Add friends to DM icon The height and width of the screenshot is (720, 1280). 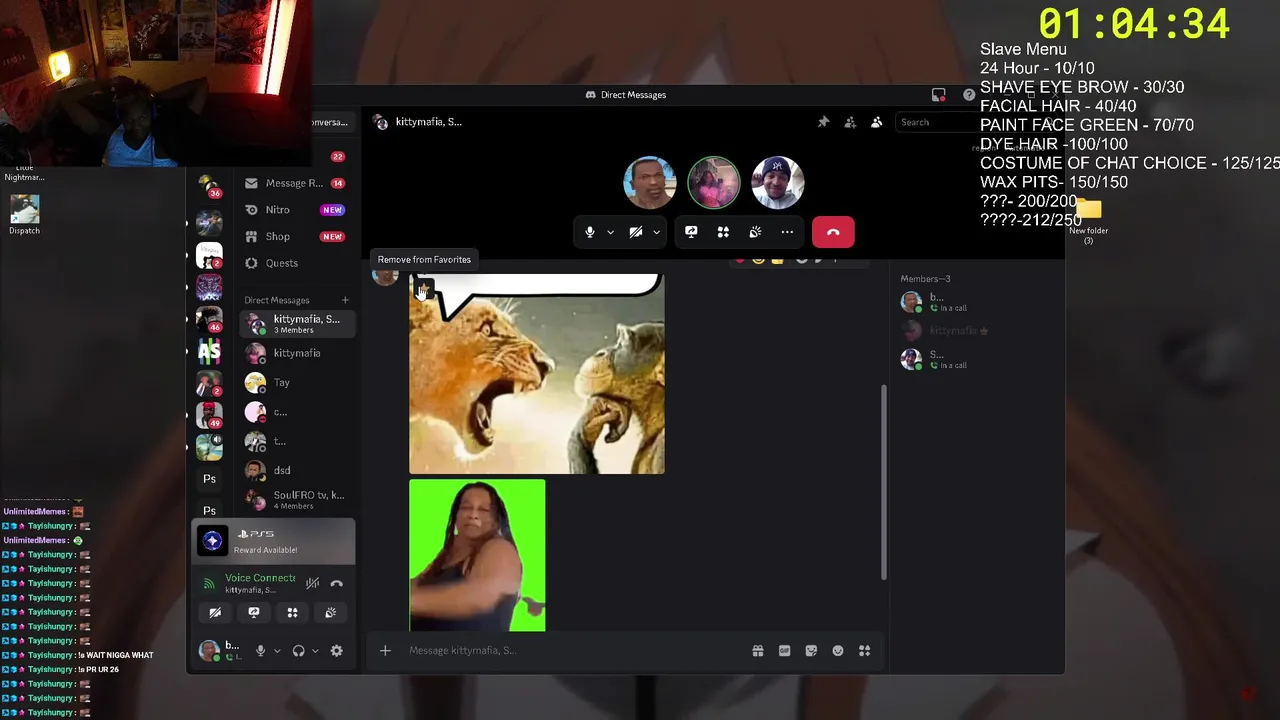850,122
